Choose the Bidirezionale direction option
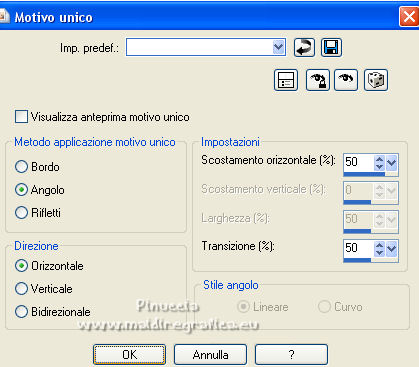 (x=21, y=312)
